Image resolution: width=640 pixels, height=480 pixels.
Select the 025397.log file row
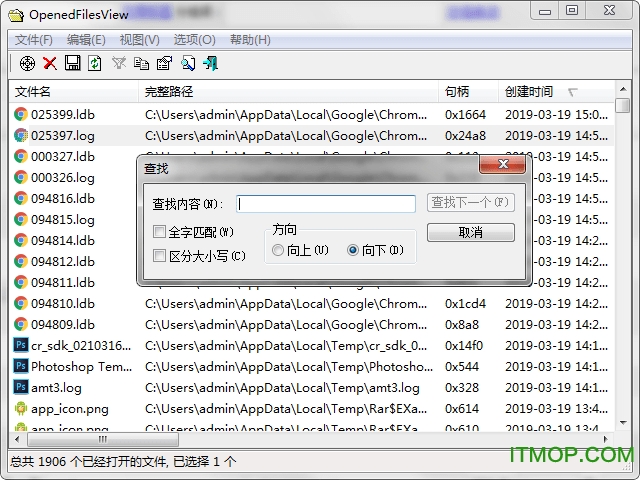click(x=311, y=136)
